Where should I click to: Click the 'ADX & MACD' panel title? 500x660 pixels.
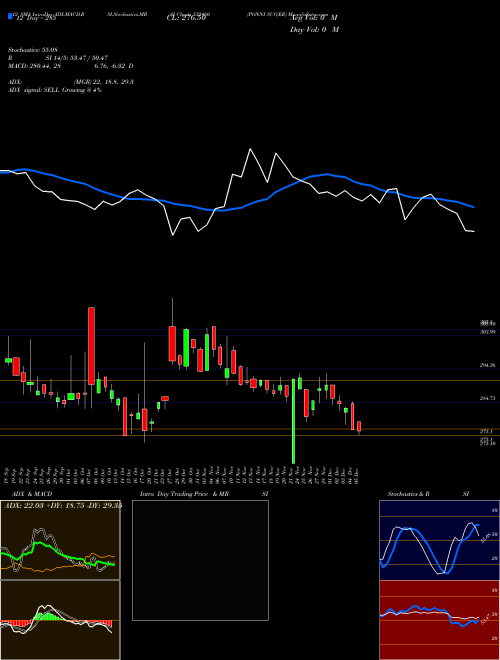32,494
